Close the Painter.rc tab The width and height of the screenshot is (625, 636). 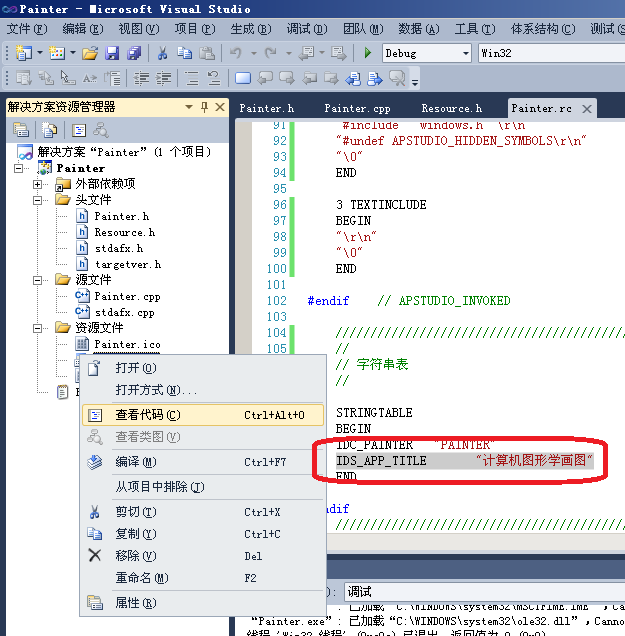pos(586,109)
